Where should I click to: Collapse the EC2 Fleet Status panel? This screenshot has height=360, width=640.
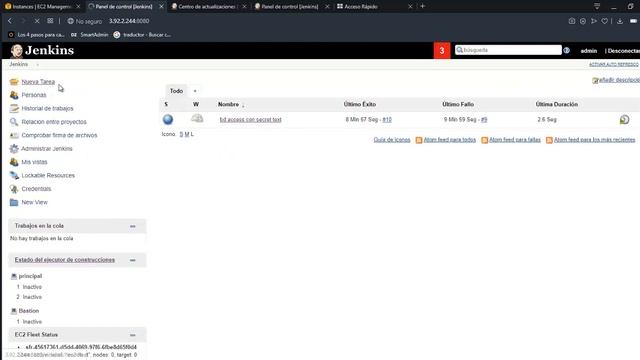point(133,335)
